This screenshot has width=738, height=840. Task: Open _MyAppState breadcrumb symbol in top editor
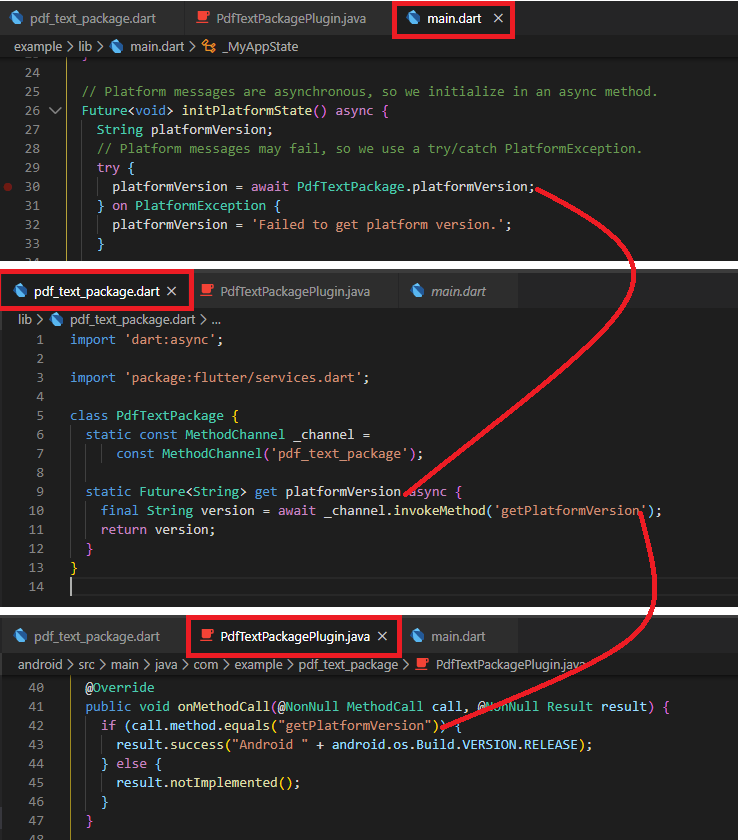(x=260, y=47)
